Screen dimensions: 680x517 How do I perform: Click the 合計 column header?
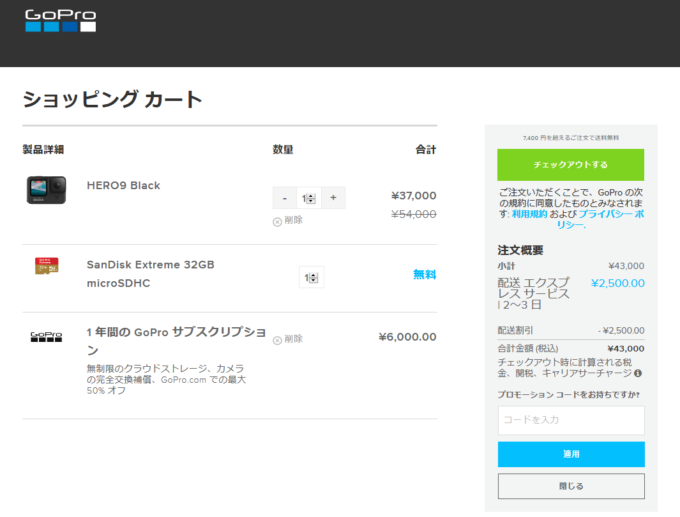pos(426,150)
